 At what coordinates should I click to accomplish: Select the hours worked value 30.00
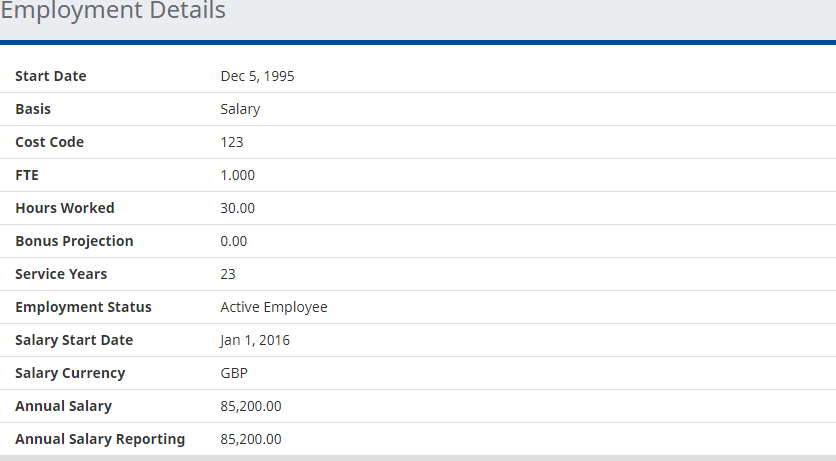pyautogui.click(x=238, y=208)
